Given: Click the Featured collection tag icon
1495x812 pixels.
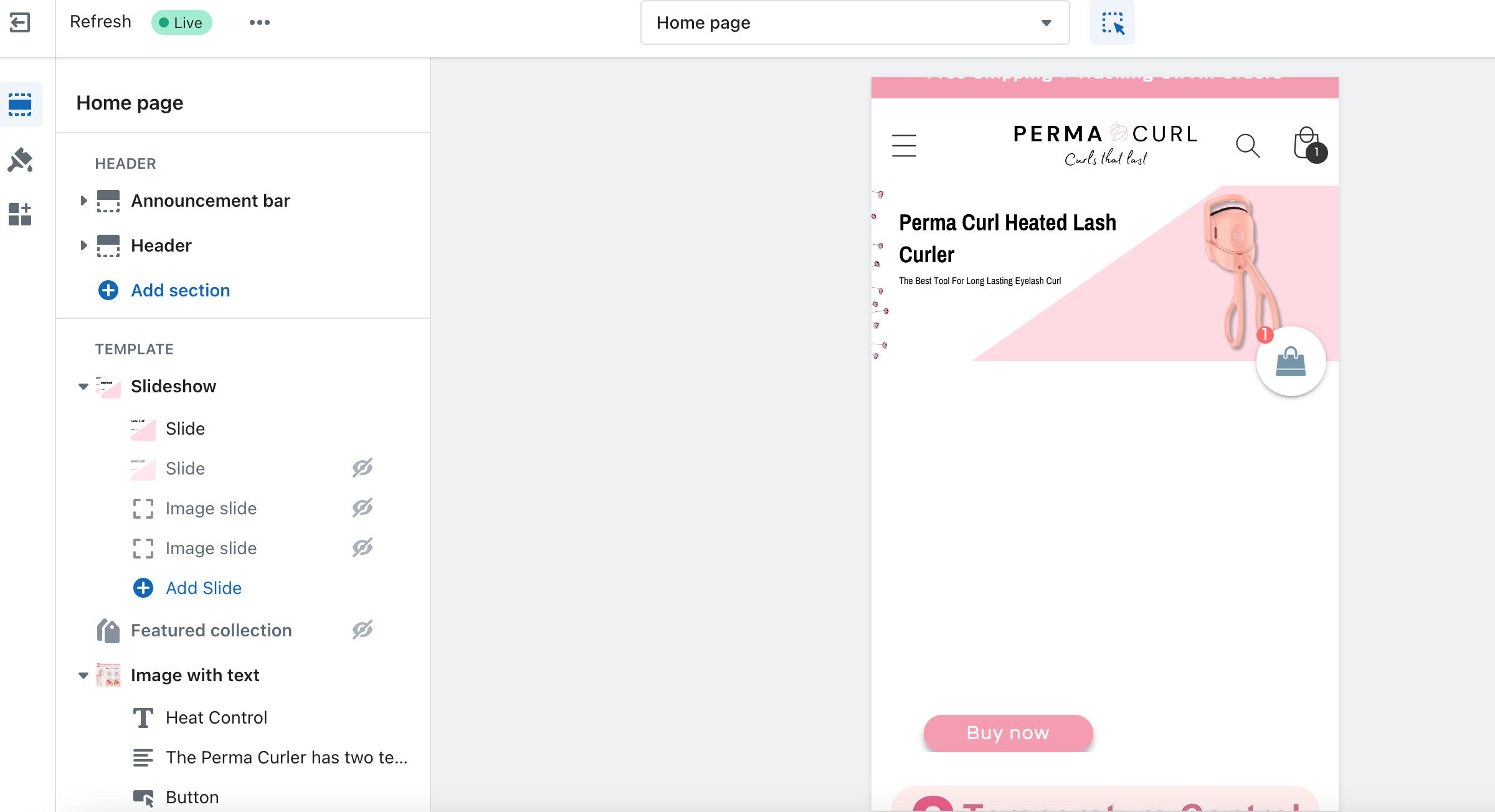Looking at the screenshot, I should [108, 631].
